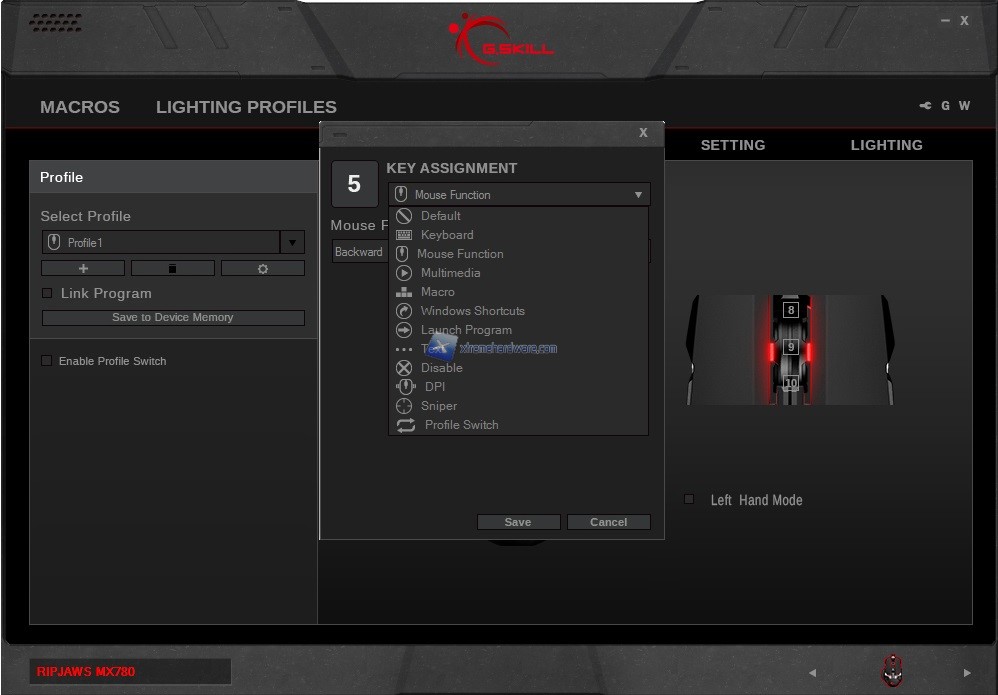This screenshot has width=998, height=695.
Task: Go to previous device with left arrow
Action: click(x=812, y=673)
